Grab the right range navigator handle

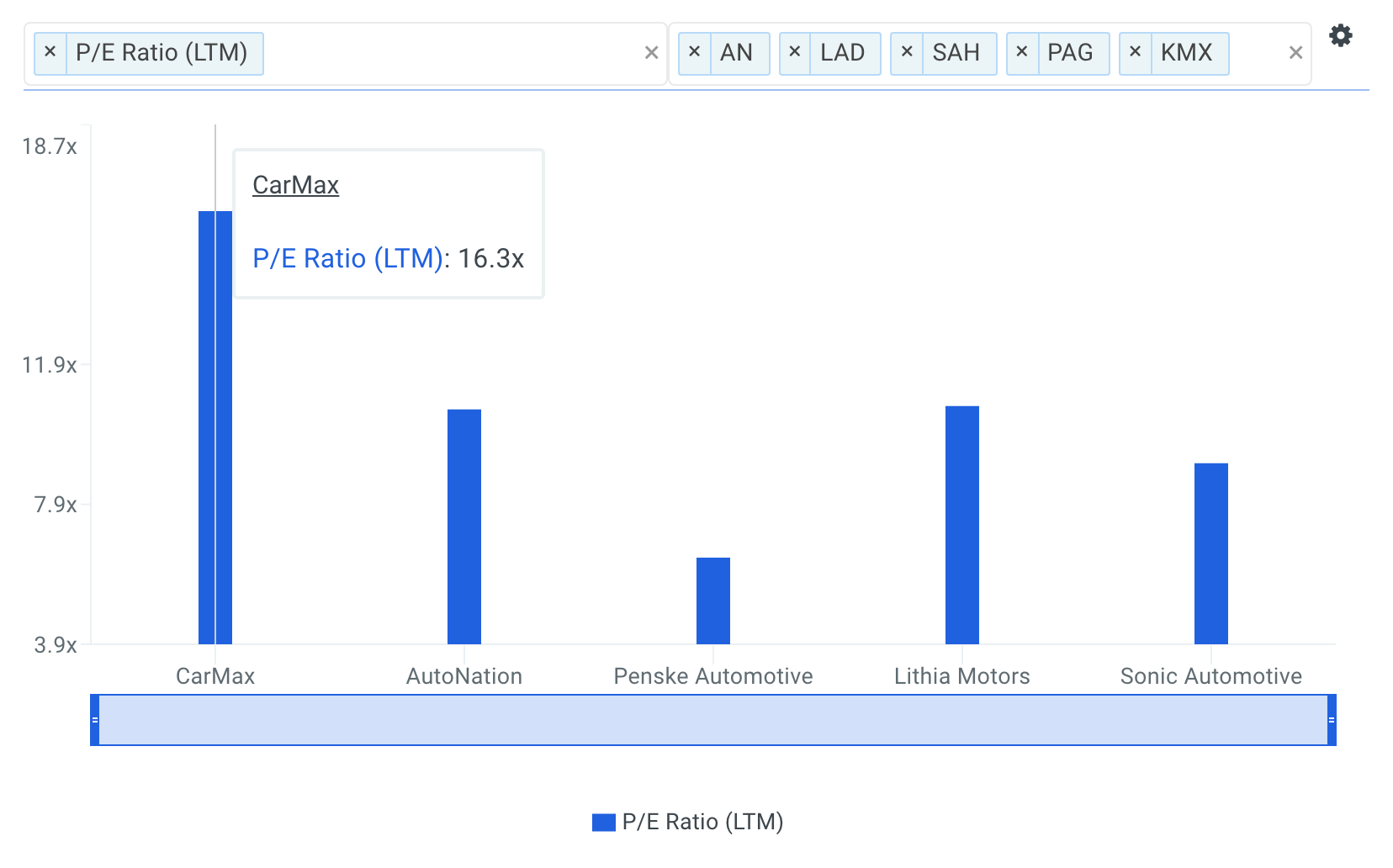pos(1332,720)
